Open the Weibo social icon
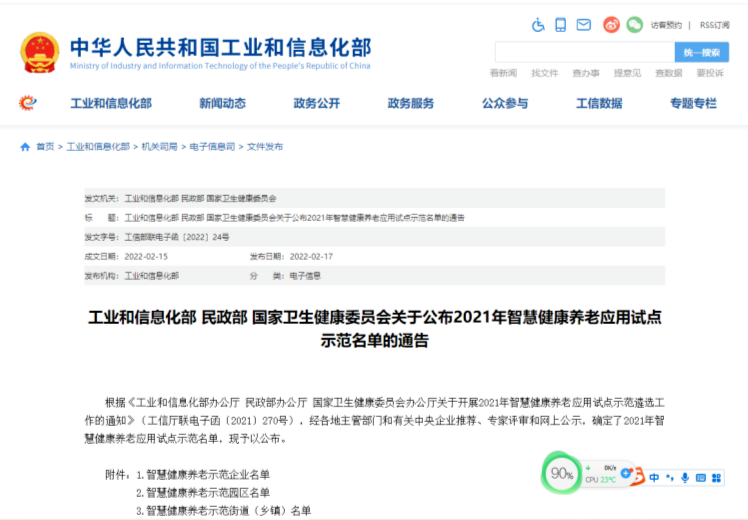The width and height of the screenshot is (748, 520). pos(611,25)
